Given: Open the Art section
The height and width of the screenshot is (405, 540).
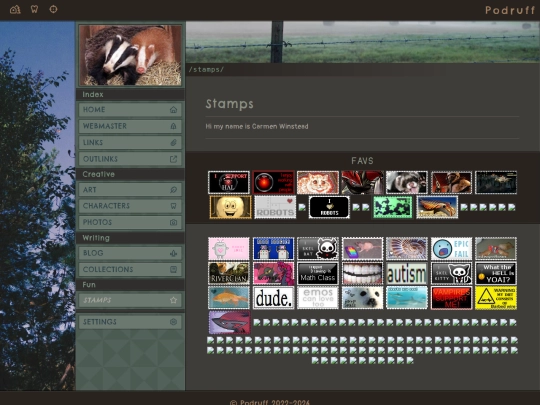Looking at the screenshot, I should [x=130, y=190].
